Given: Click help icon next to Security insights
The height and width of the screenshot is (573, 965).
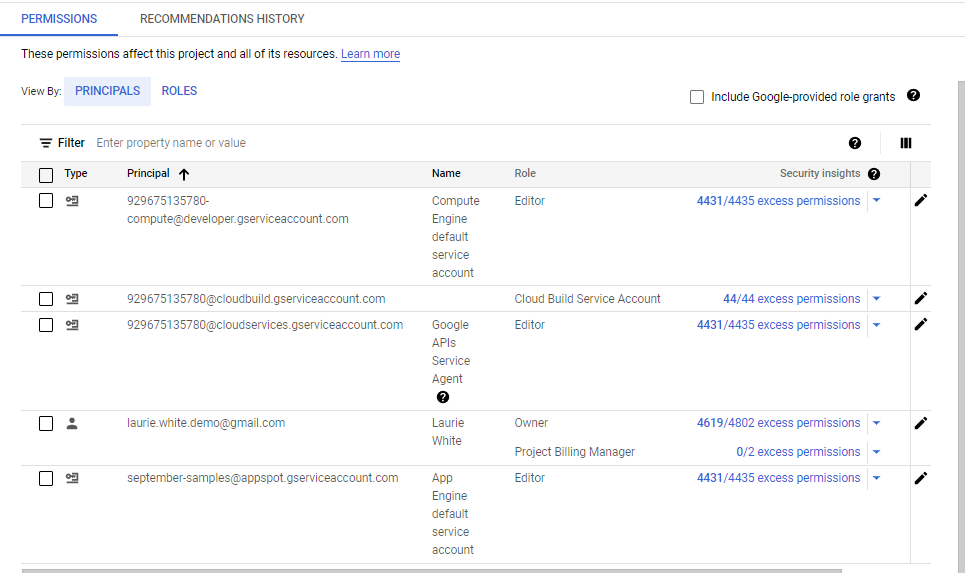Looking at the screenshot, I should (x=874, y=174).
